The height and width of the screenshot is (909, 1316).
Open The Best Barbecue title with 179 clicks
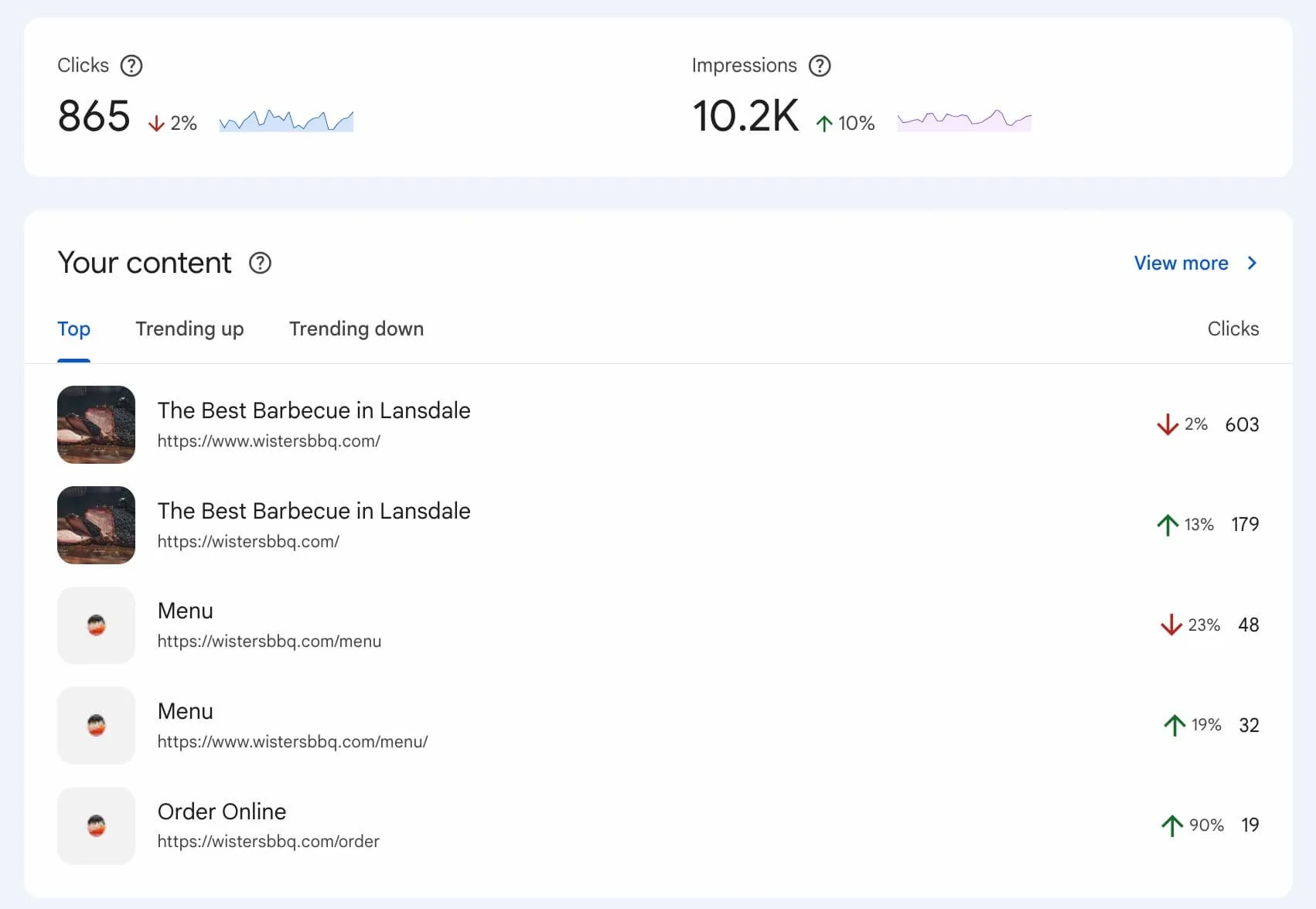tap(314, 511)
